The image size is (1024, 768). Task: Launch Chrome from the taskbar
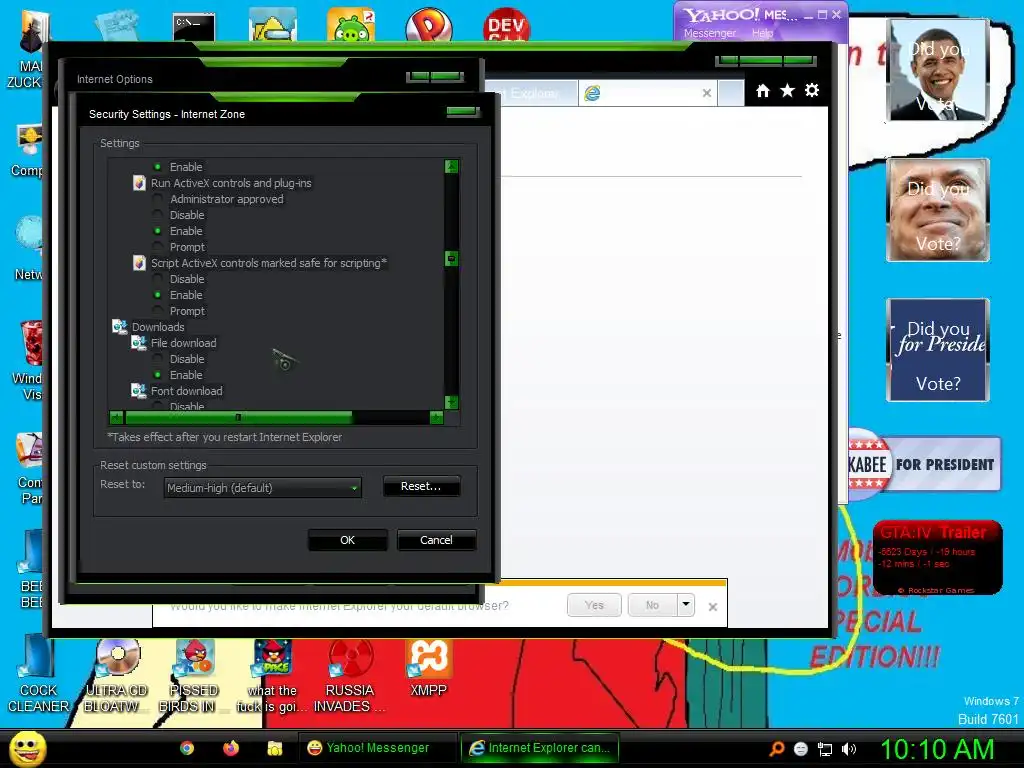(187, 748)
